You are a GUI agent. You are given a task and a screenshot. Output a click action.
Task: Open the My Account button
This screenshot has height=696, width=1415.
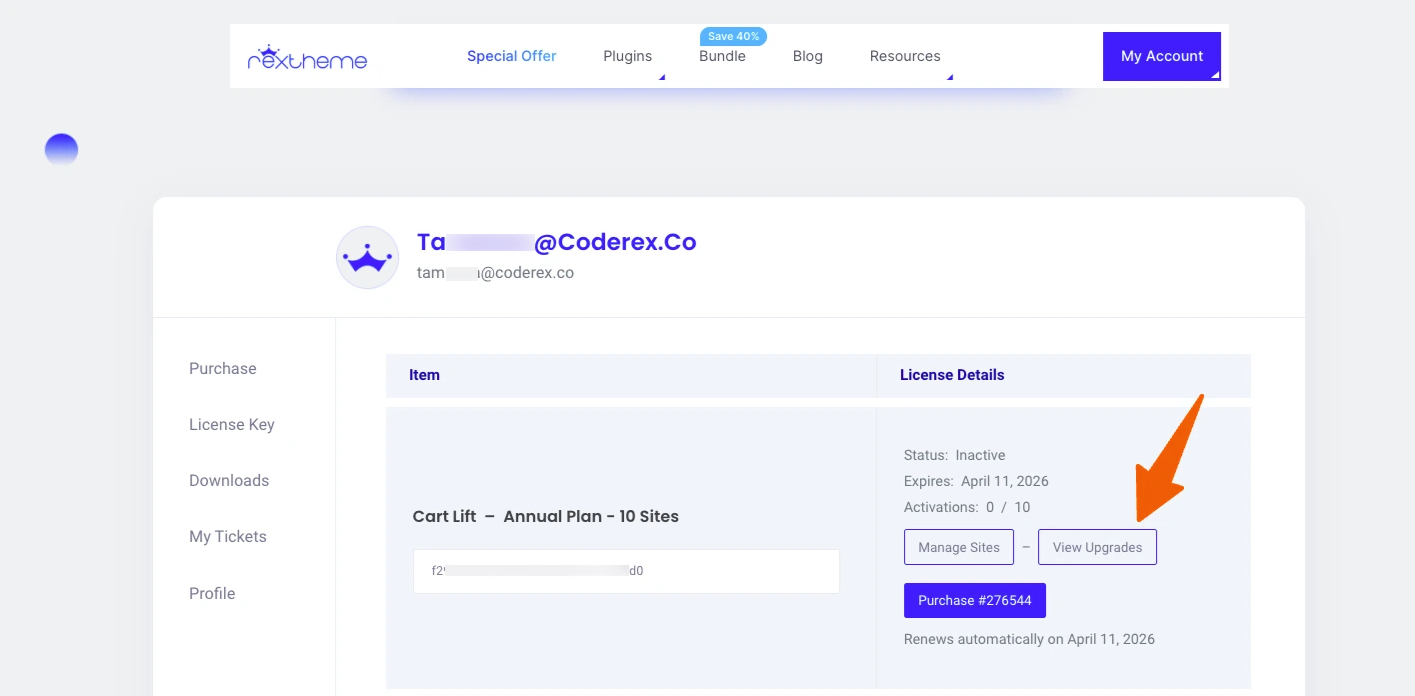[x=1162, y=56]
